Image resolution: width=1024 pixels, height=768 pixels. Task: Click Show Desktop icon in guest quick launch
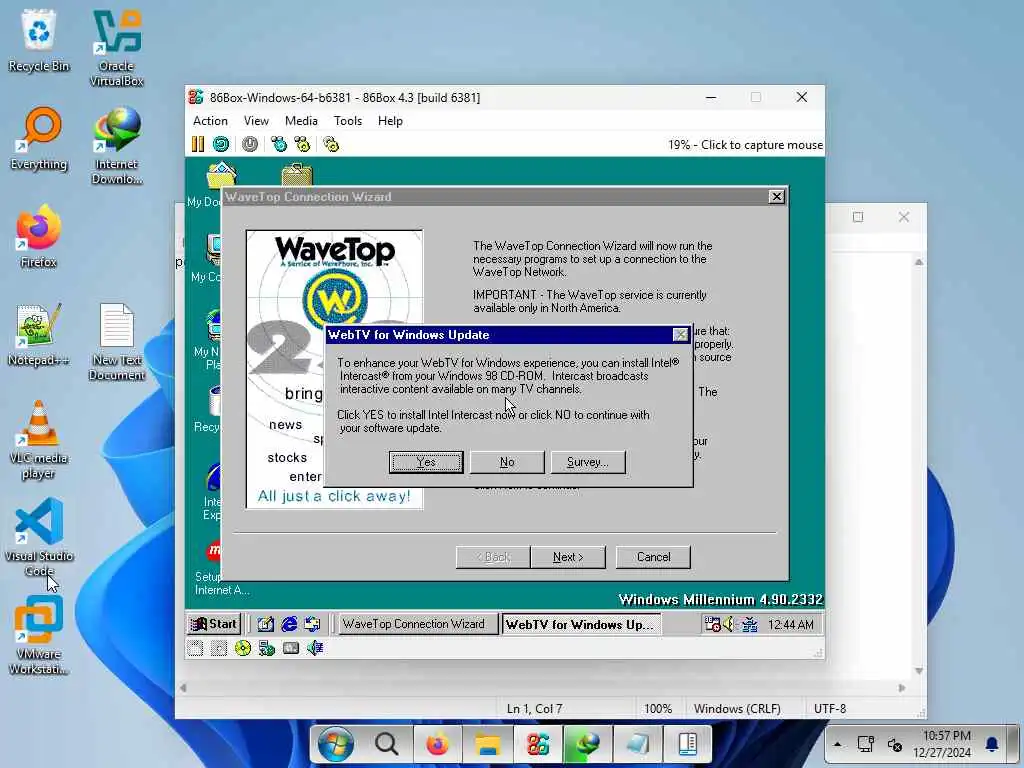tap(265, 624)
